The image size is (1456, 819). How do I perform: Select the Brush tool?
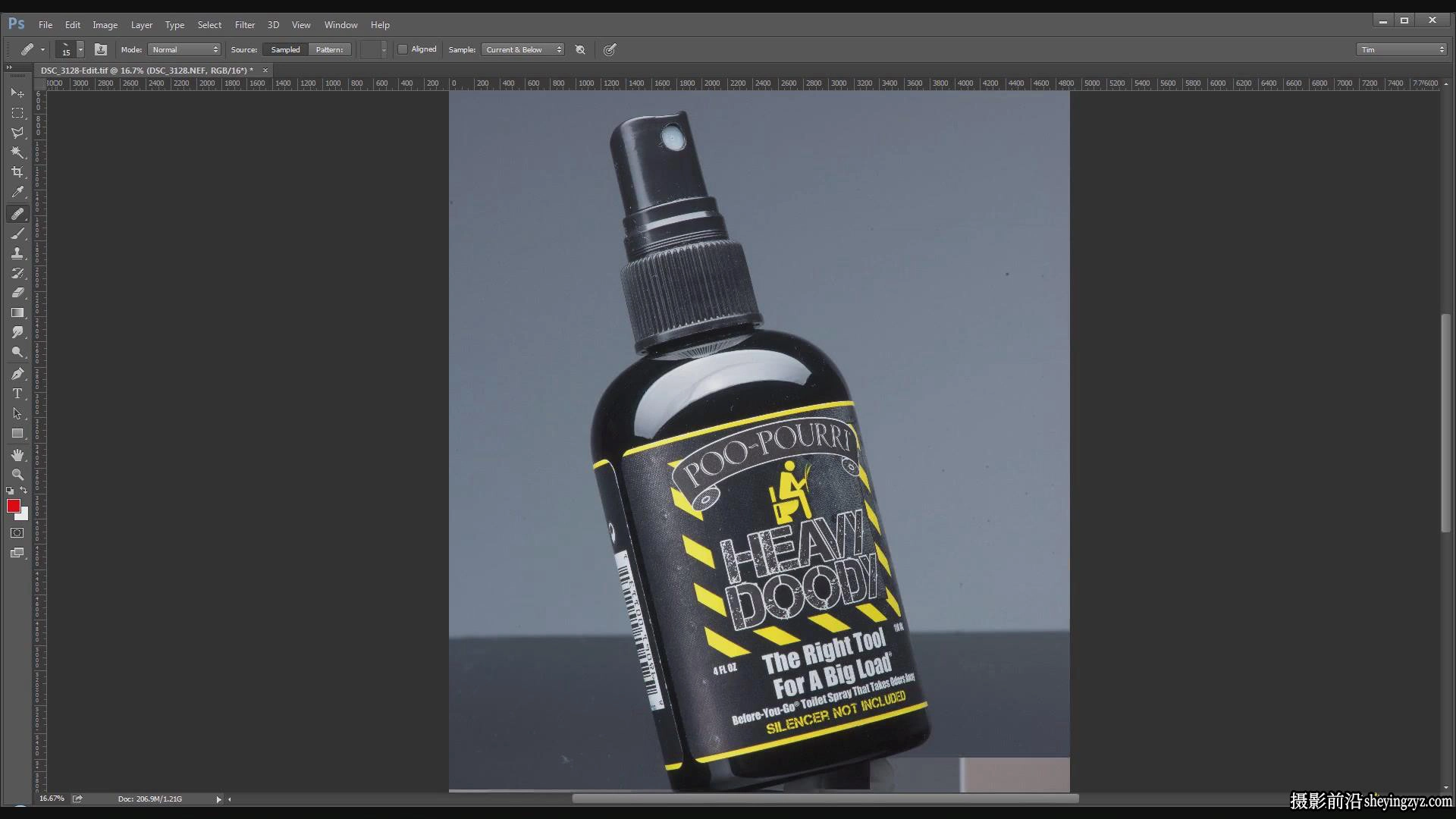(x=17, y=234)
